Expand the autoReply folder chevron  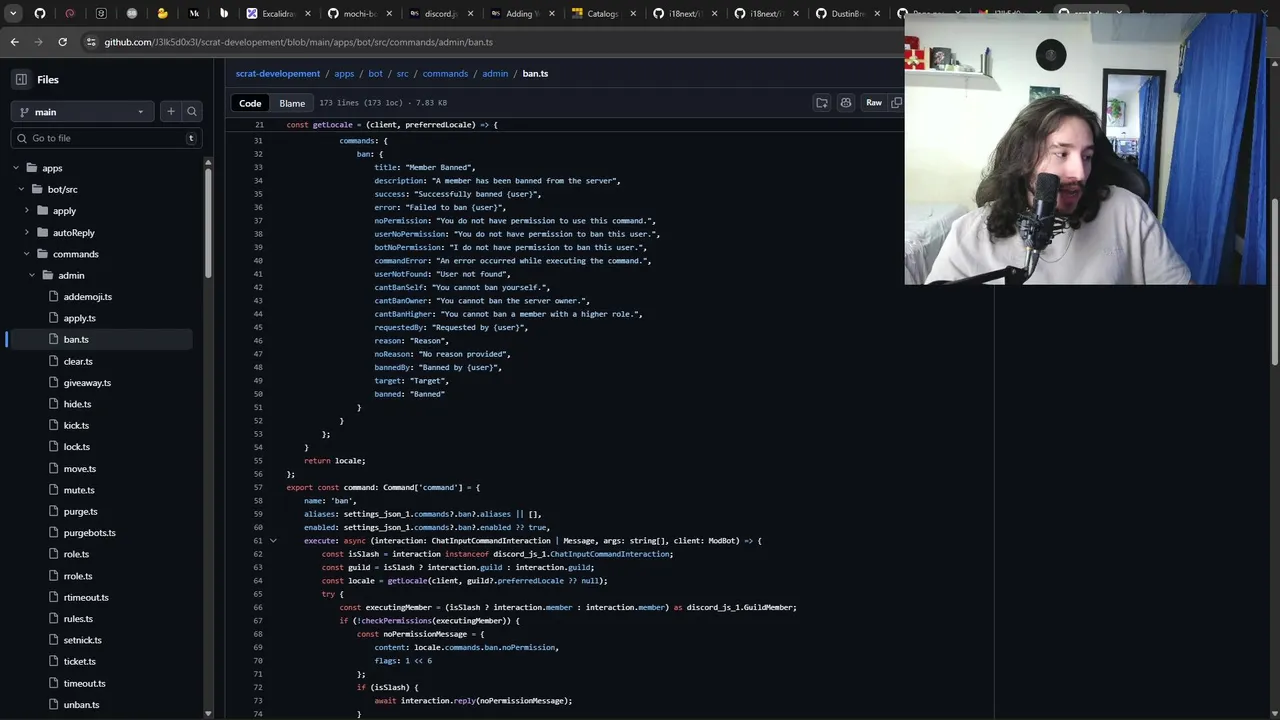point(27,232)
